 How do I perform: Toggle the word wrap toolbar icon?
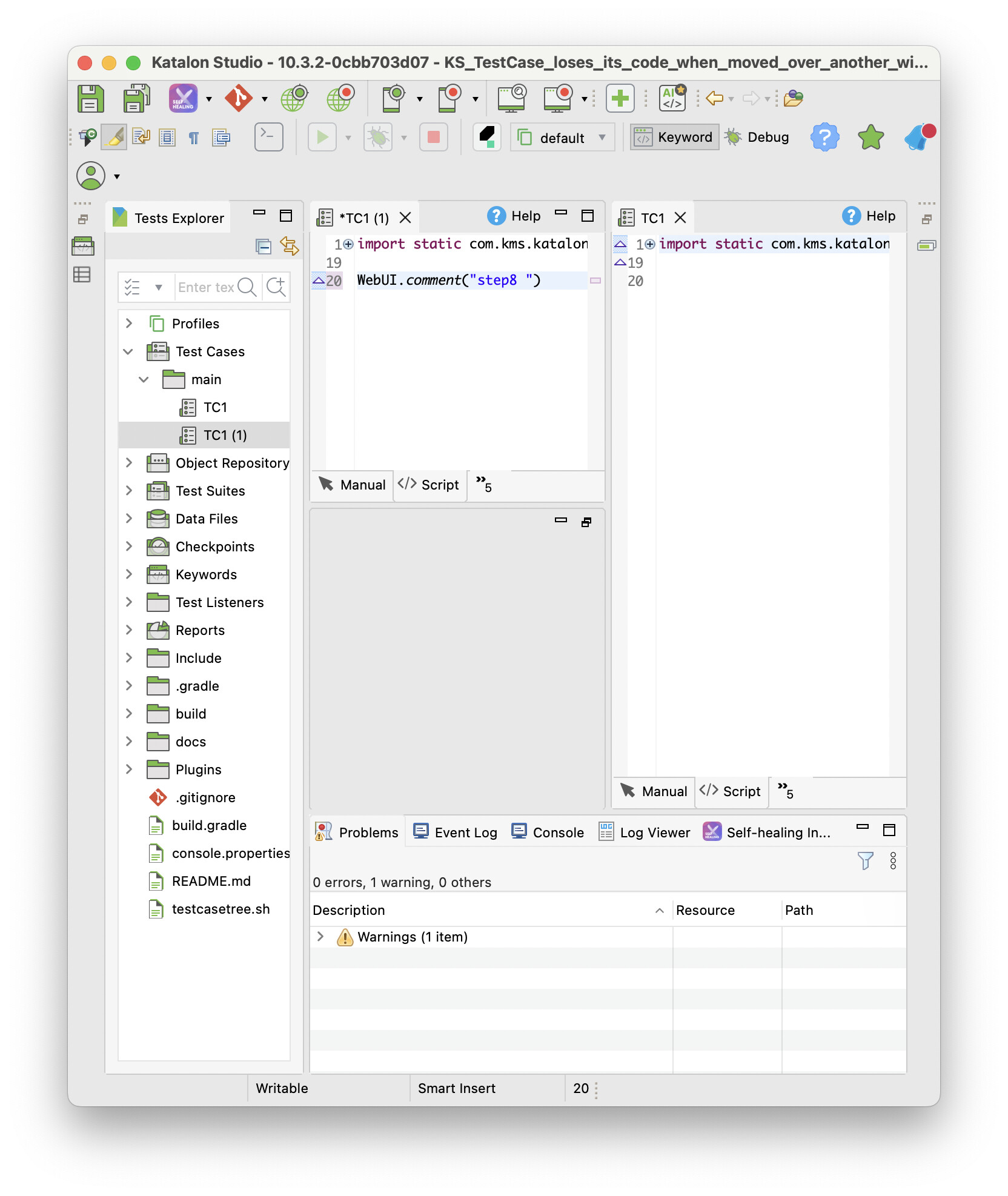141,138
